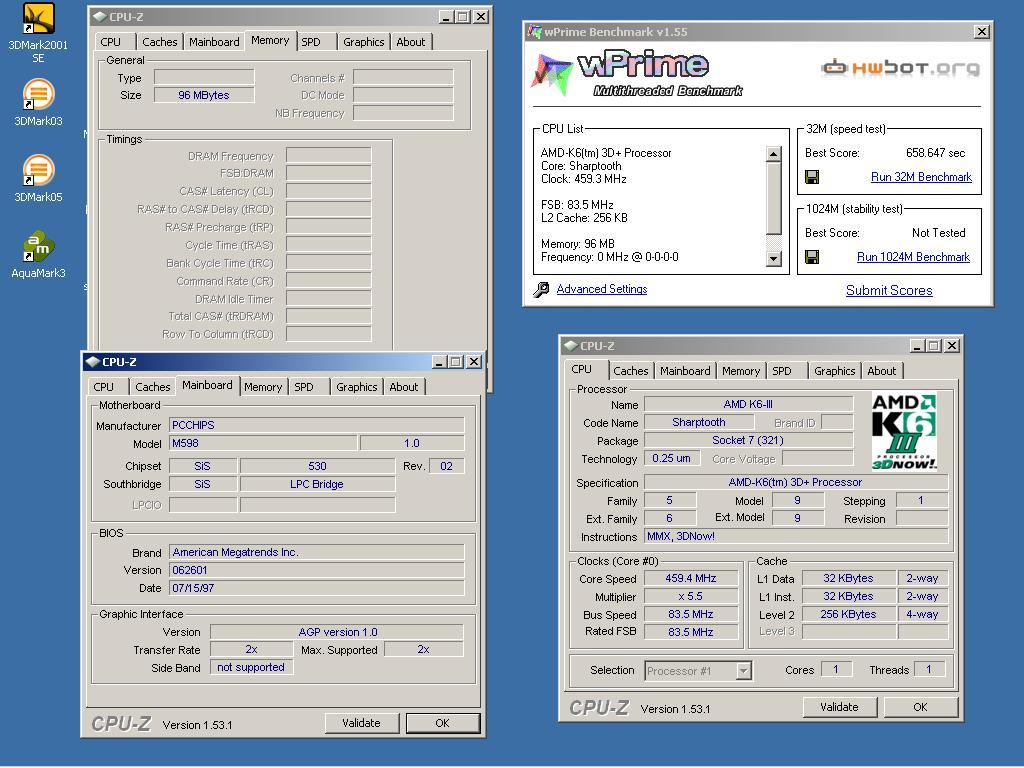Switch to the Graphics tab in the Memory window
The height and width of the screenshot is (768, 1024).
[x=364, y=42]
